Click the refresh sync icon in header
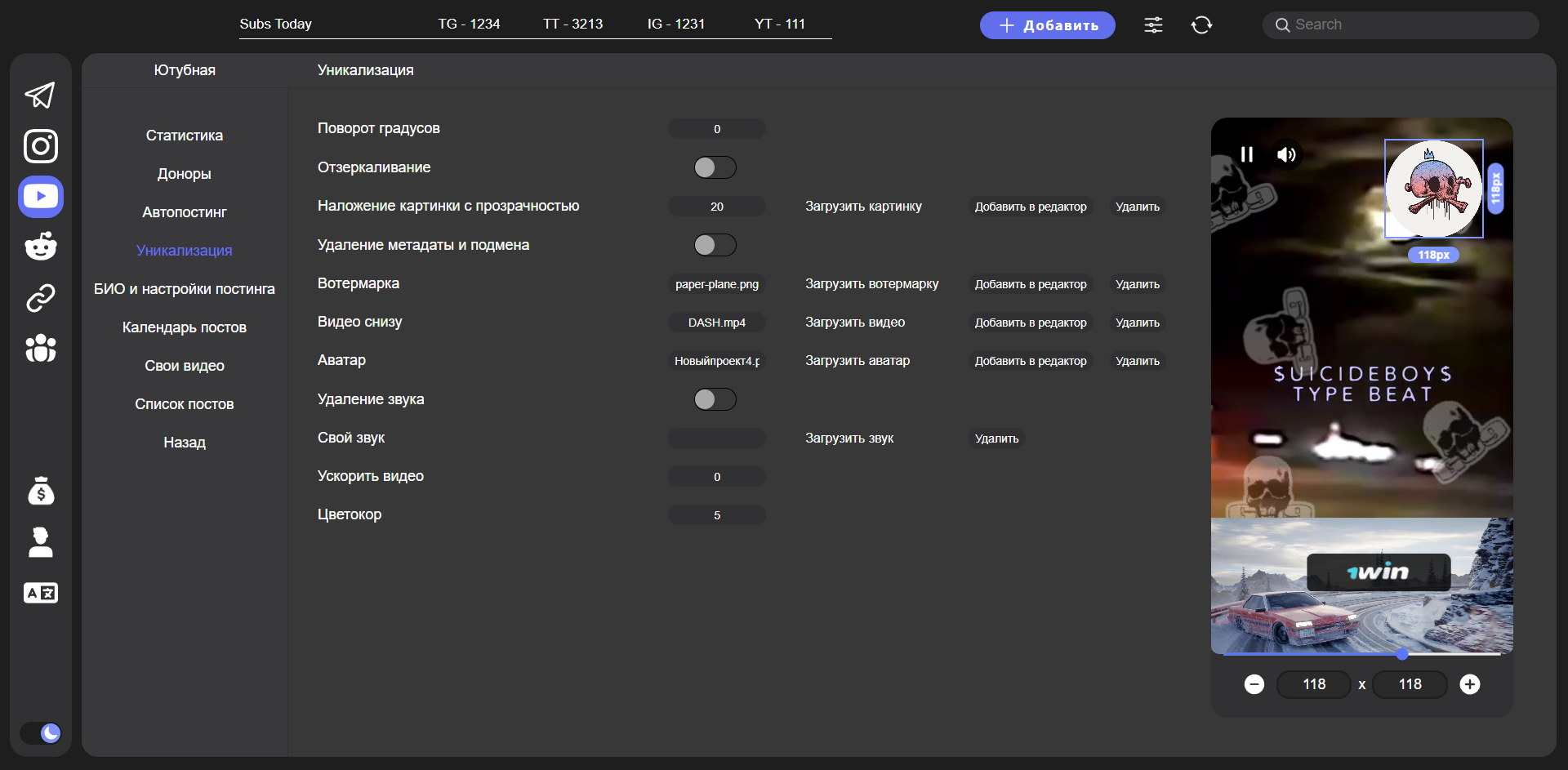 (1201, 25)
